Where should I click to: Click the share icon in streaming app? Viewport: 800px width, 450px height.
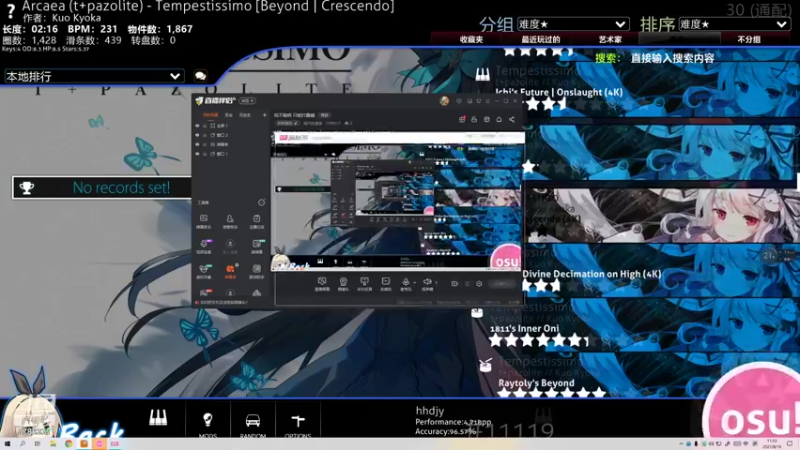512,119
